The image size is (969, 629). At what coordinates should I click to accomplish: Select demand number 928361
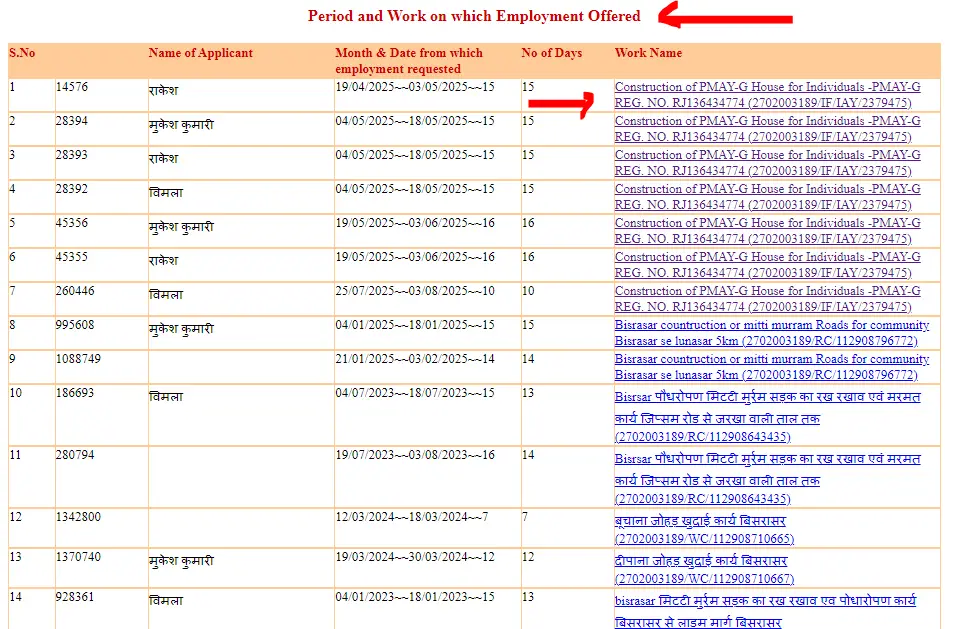(75, 597)
